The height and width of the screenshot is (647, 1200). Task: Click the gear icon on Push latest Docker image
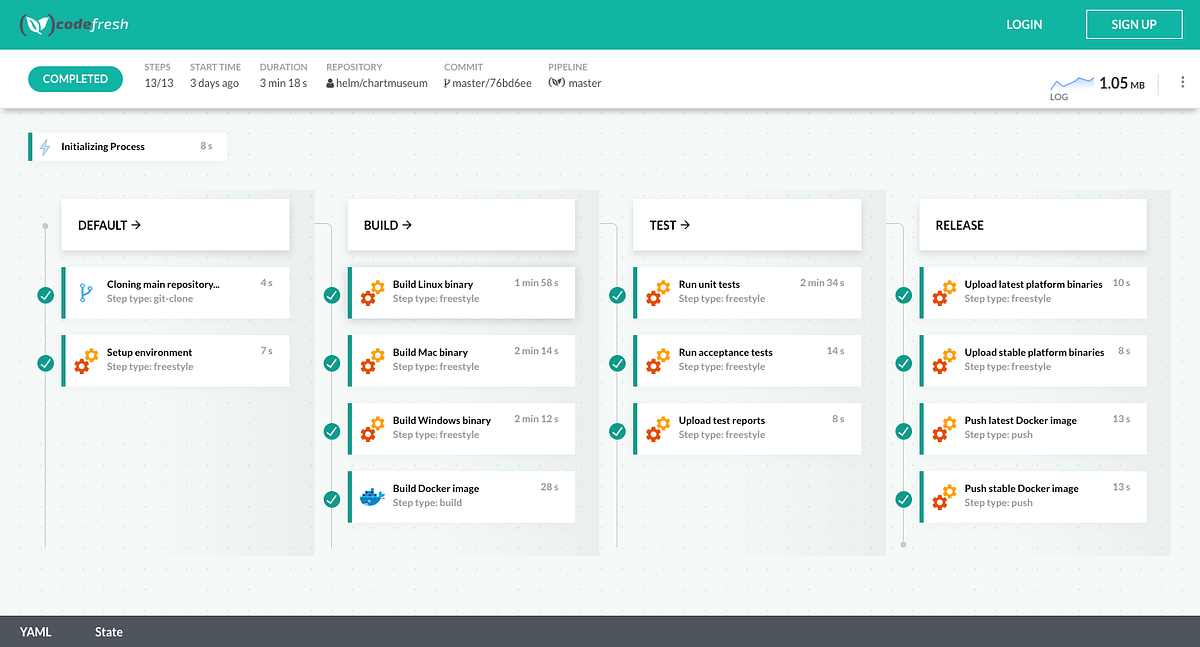pos(943,428)
